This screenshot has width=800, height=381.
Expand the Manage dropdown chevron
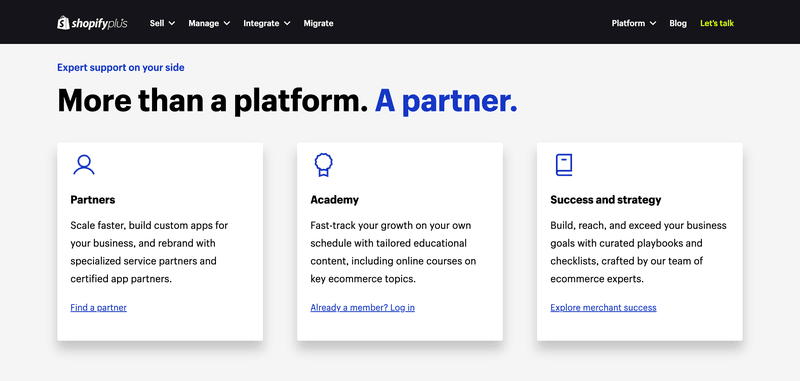227,23
